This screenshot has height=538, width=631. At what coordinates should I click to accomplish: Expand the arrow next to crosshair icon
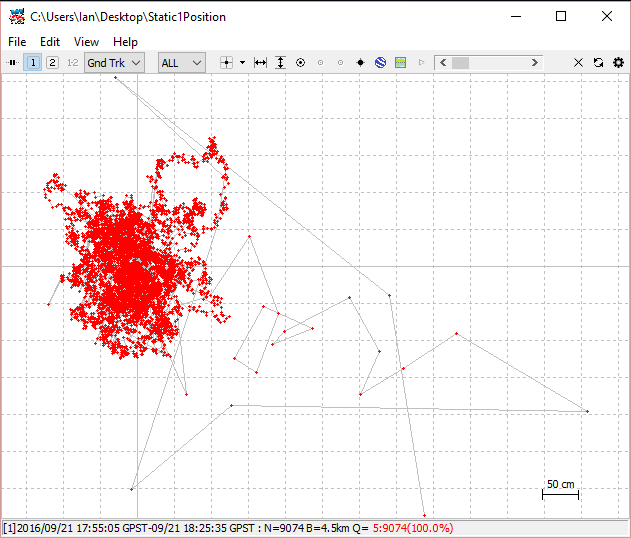click(242, 63)
